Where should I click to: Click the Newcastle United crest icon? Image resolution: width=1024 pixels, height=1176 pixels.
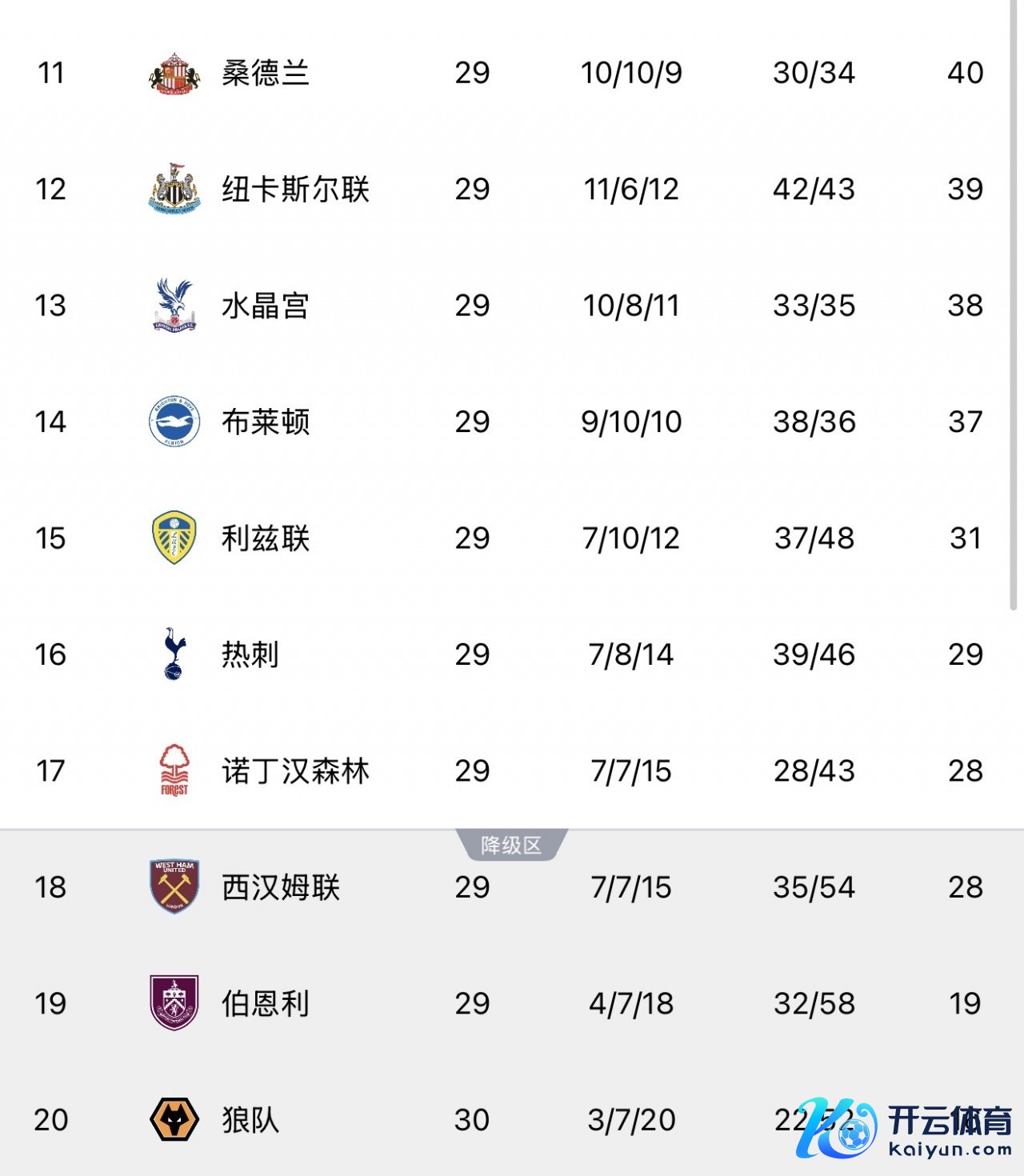[174, 190]
